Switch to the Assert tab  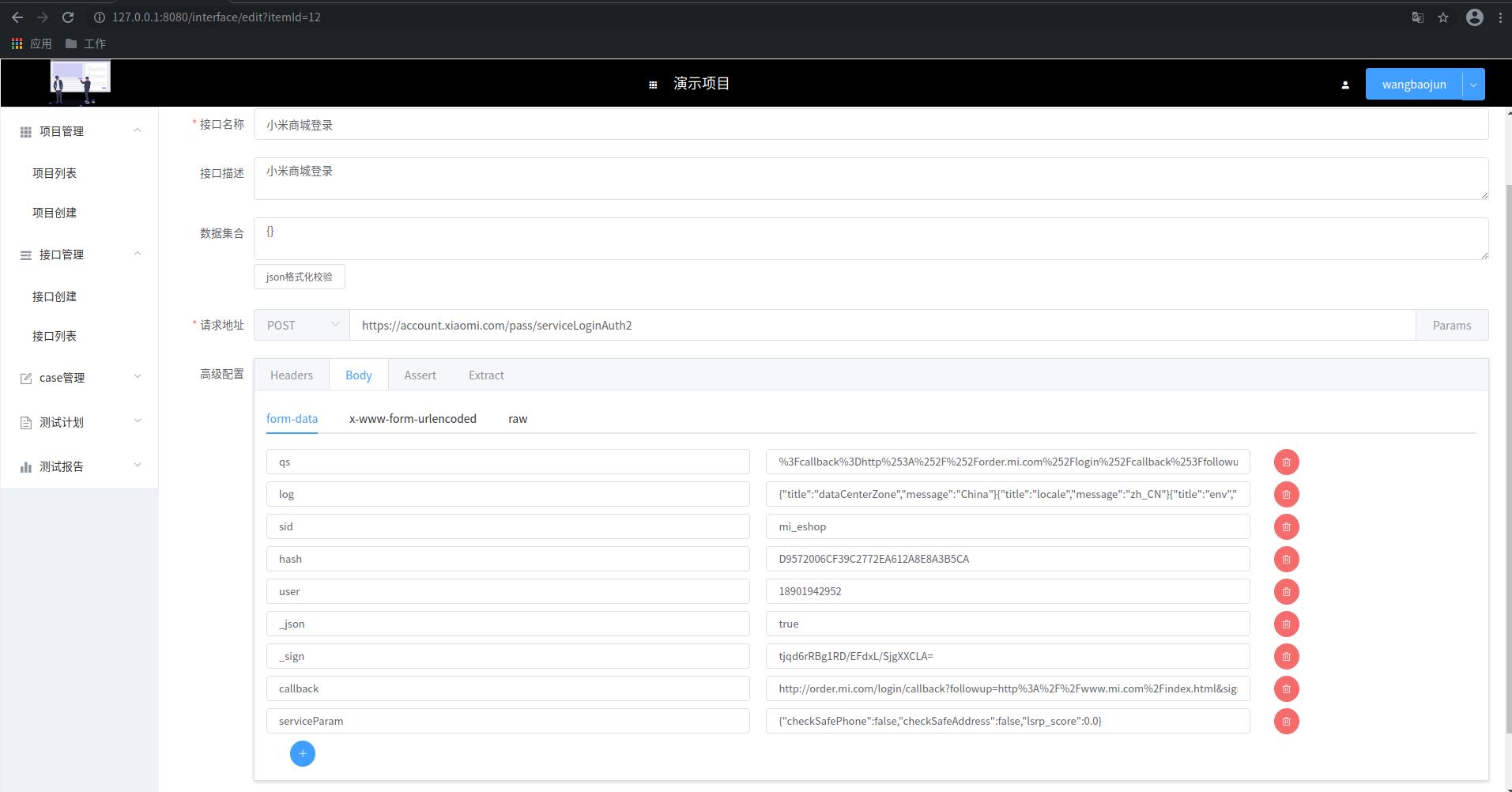click(x=420, y=375)
